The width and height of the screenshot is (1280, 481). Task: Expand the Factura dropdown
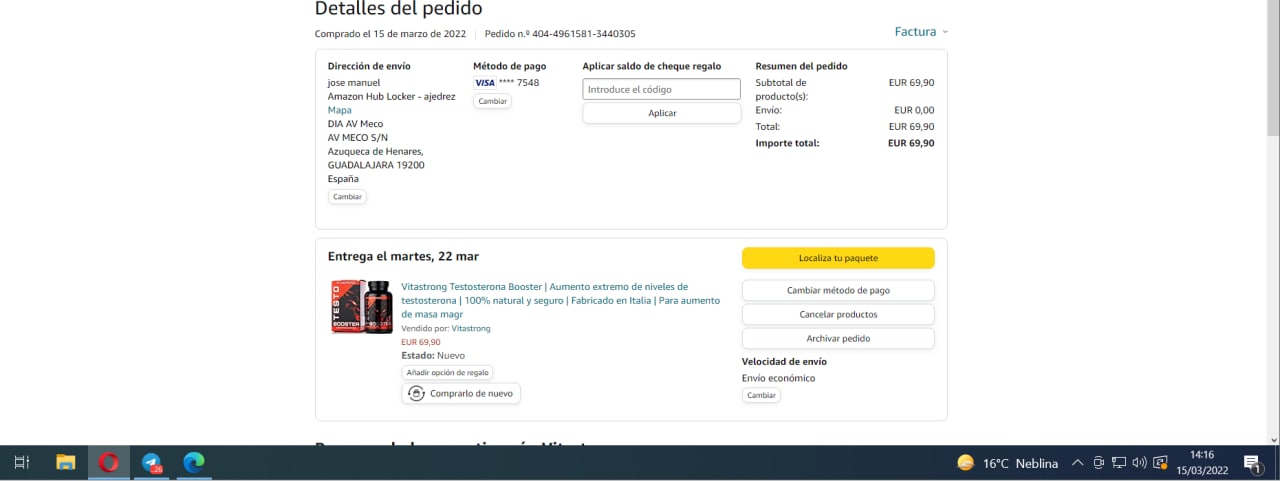coord(921,32)
